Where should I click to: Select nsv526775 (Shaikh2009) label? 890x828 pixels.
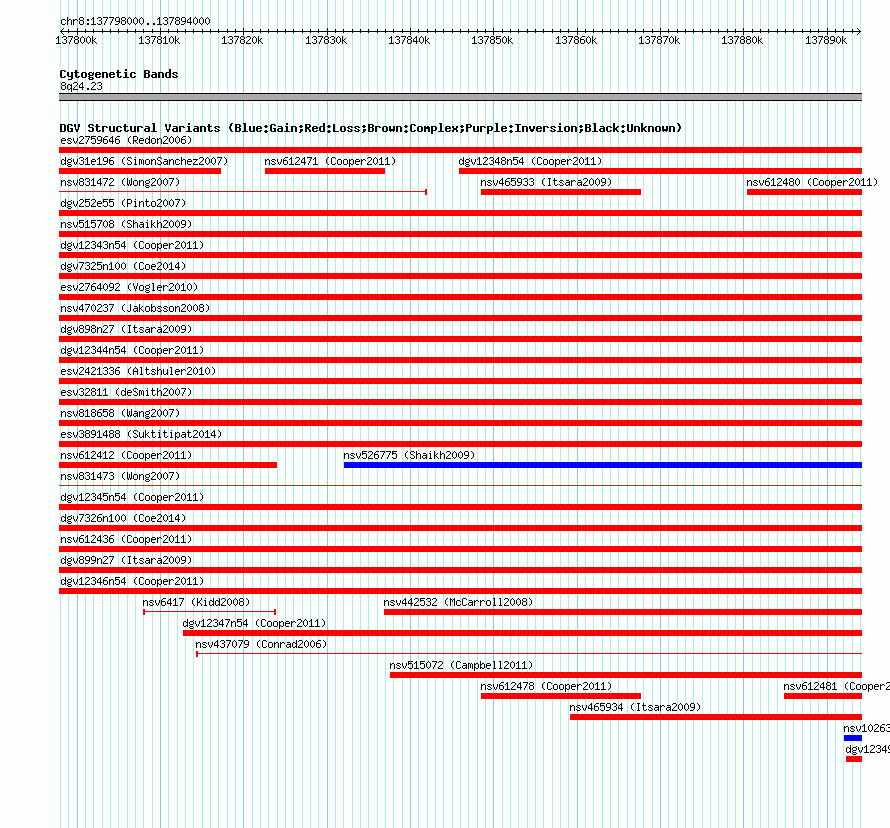point(409,455)
